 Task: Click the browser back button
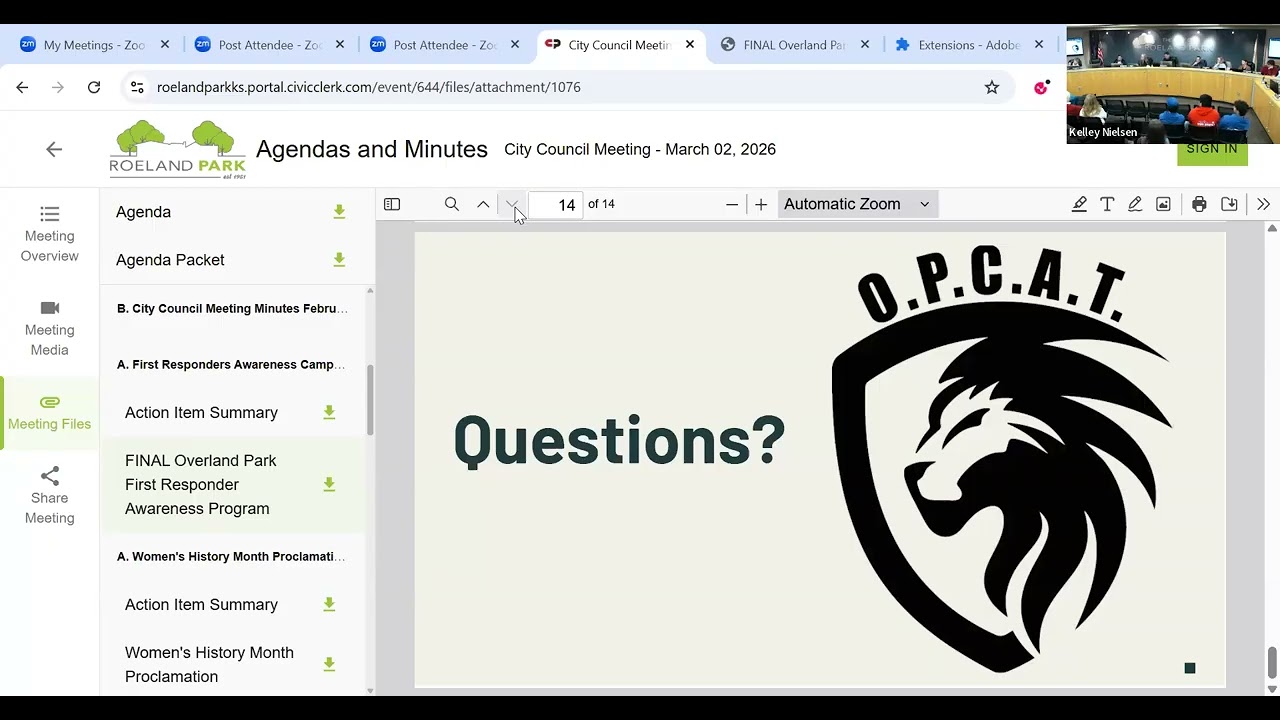(x=22, y=87)
